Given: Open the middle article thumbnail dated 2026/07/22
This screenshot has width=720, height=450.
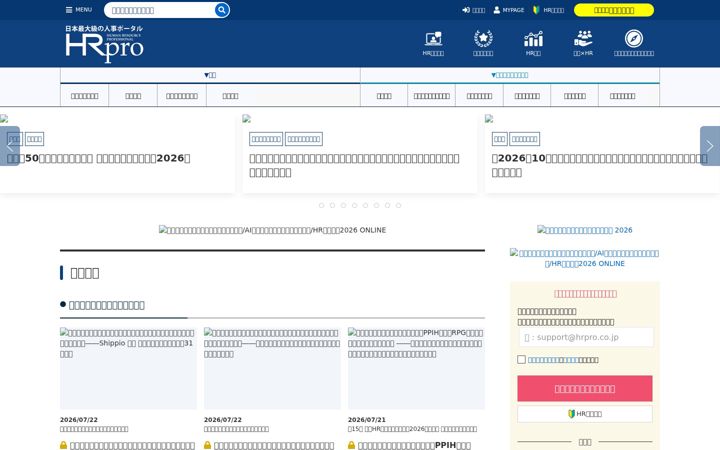Looking at the screenshot, I should click(272, 368).
